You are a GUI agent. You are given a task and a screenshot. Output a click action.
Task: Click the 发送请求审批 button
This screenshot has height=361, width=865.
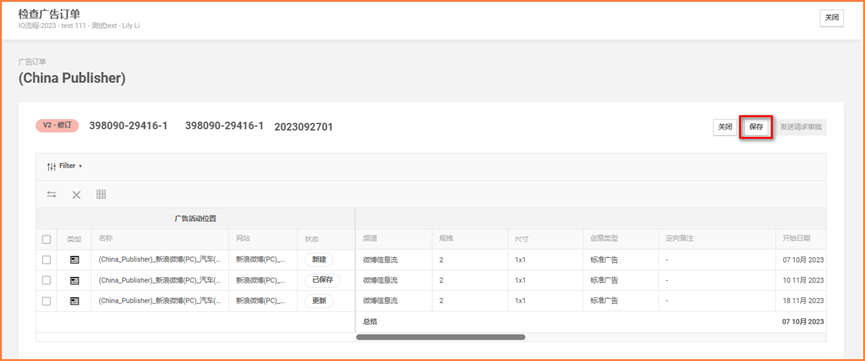click(x=800, y=127)
